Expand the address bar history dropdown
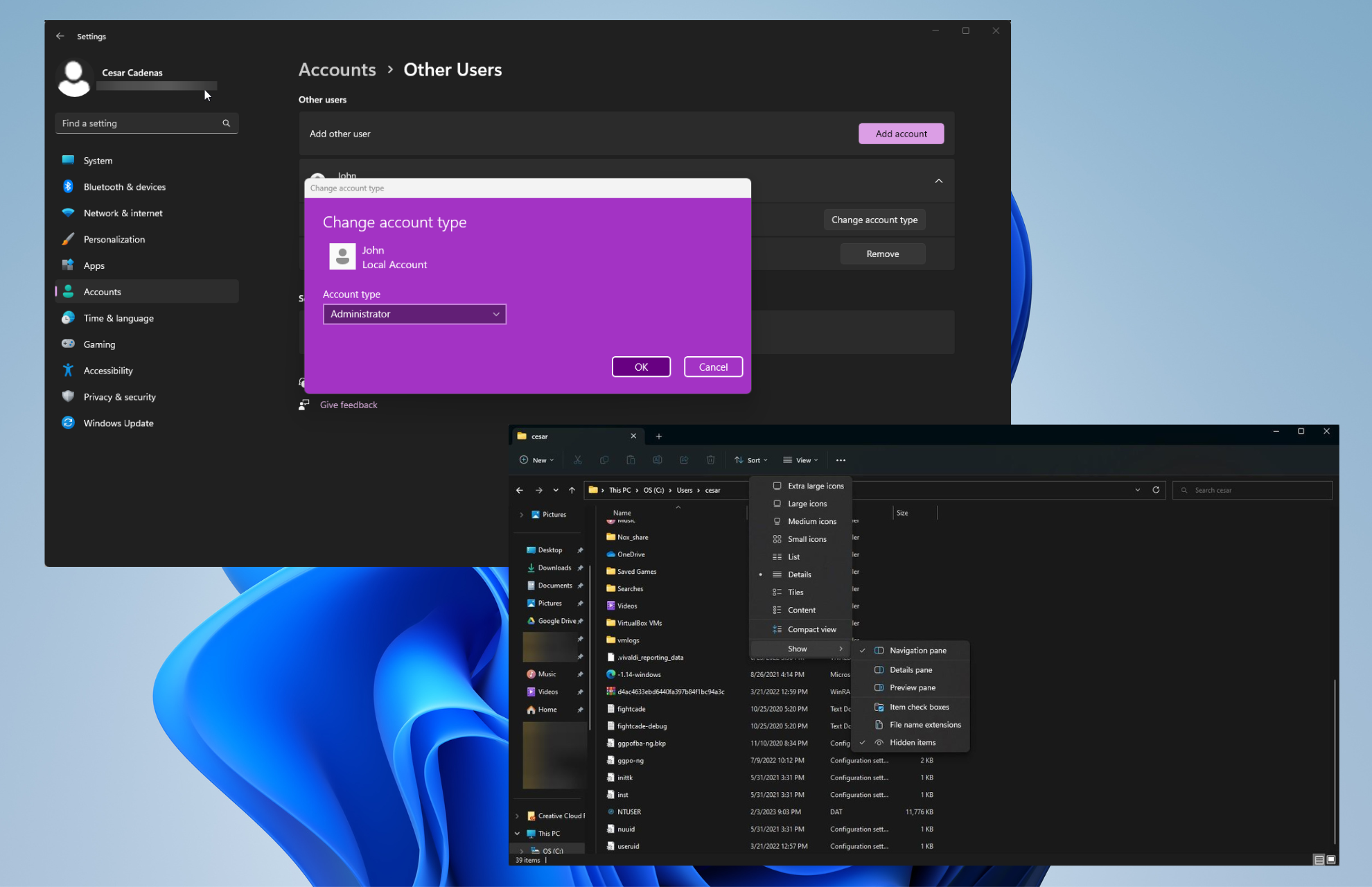Viewport: 1372px width, 887px height. click(1138, 490)
